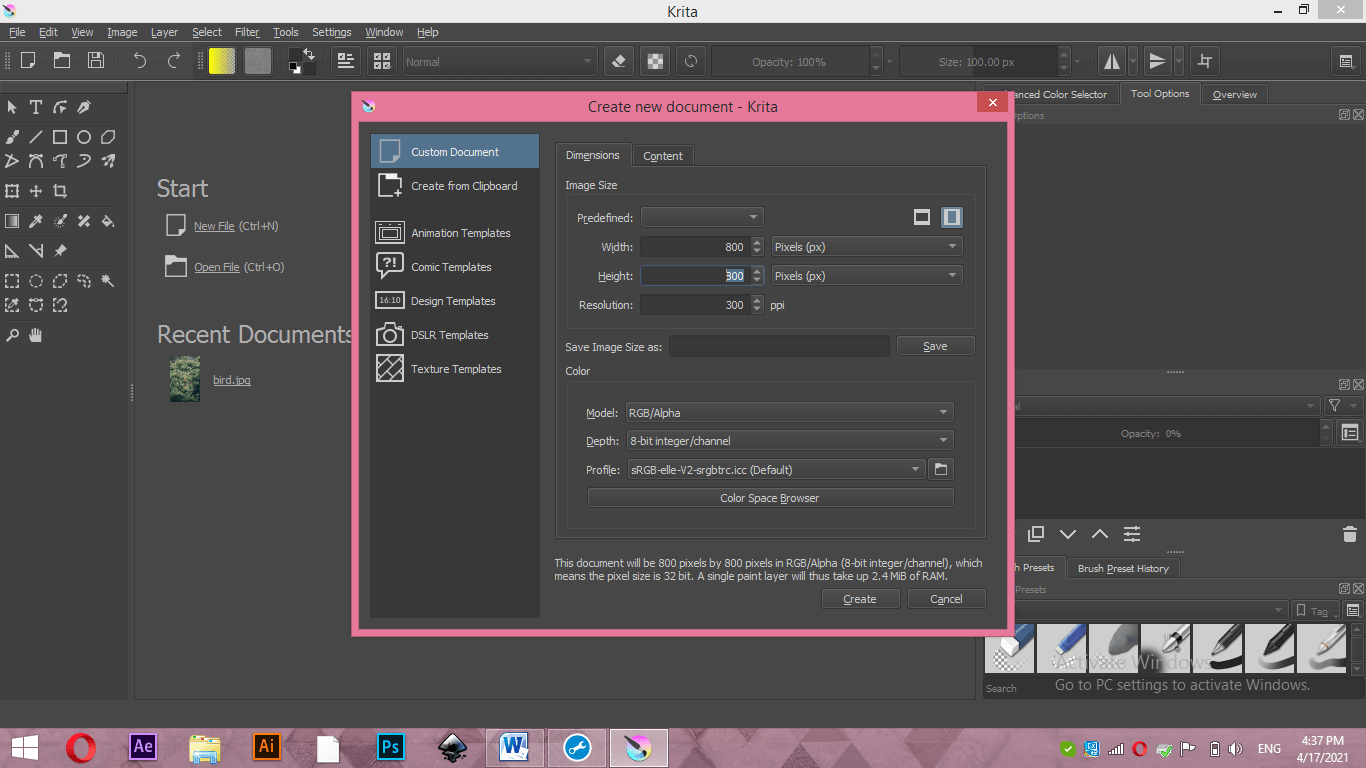The width and height of the screenshot is (1366, 768).
Task: Switch to Brush Preset History tab
Action: 1123,568
